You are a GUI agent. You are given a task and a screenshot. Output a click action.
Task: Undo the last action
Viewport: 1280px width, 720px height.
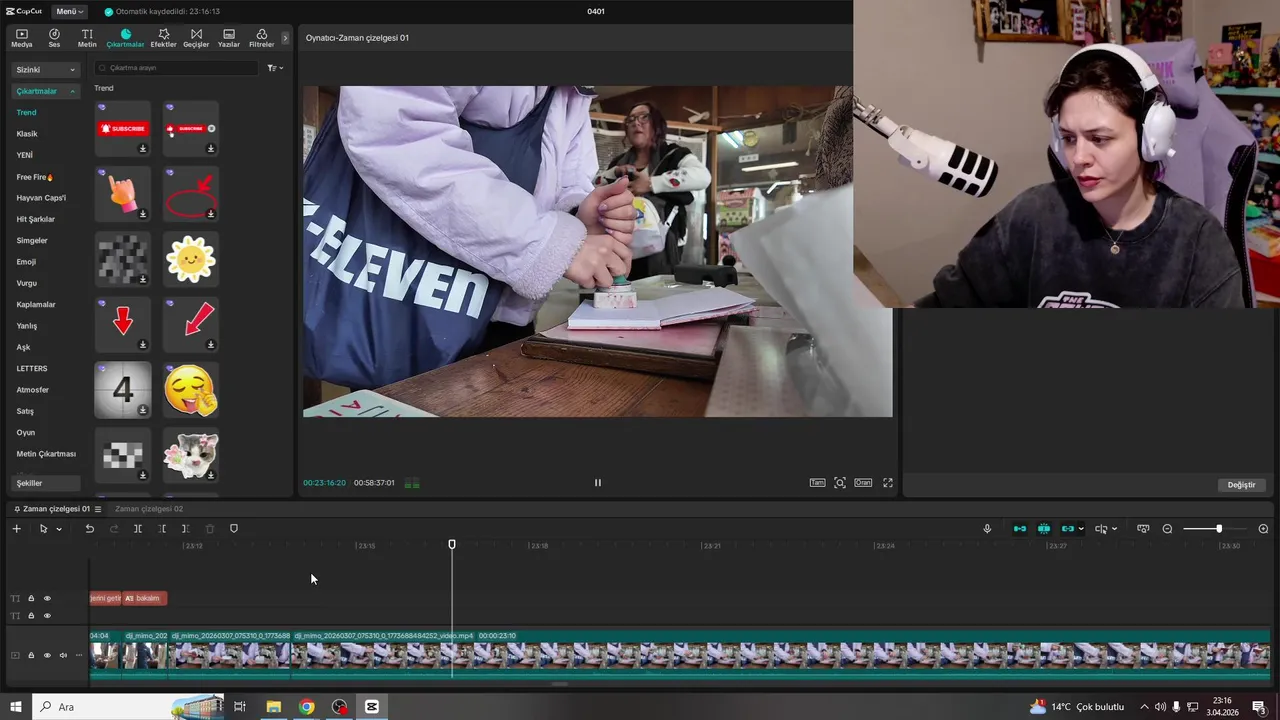(x=89, y=529)
